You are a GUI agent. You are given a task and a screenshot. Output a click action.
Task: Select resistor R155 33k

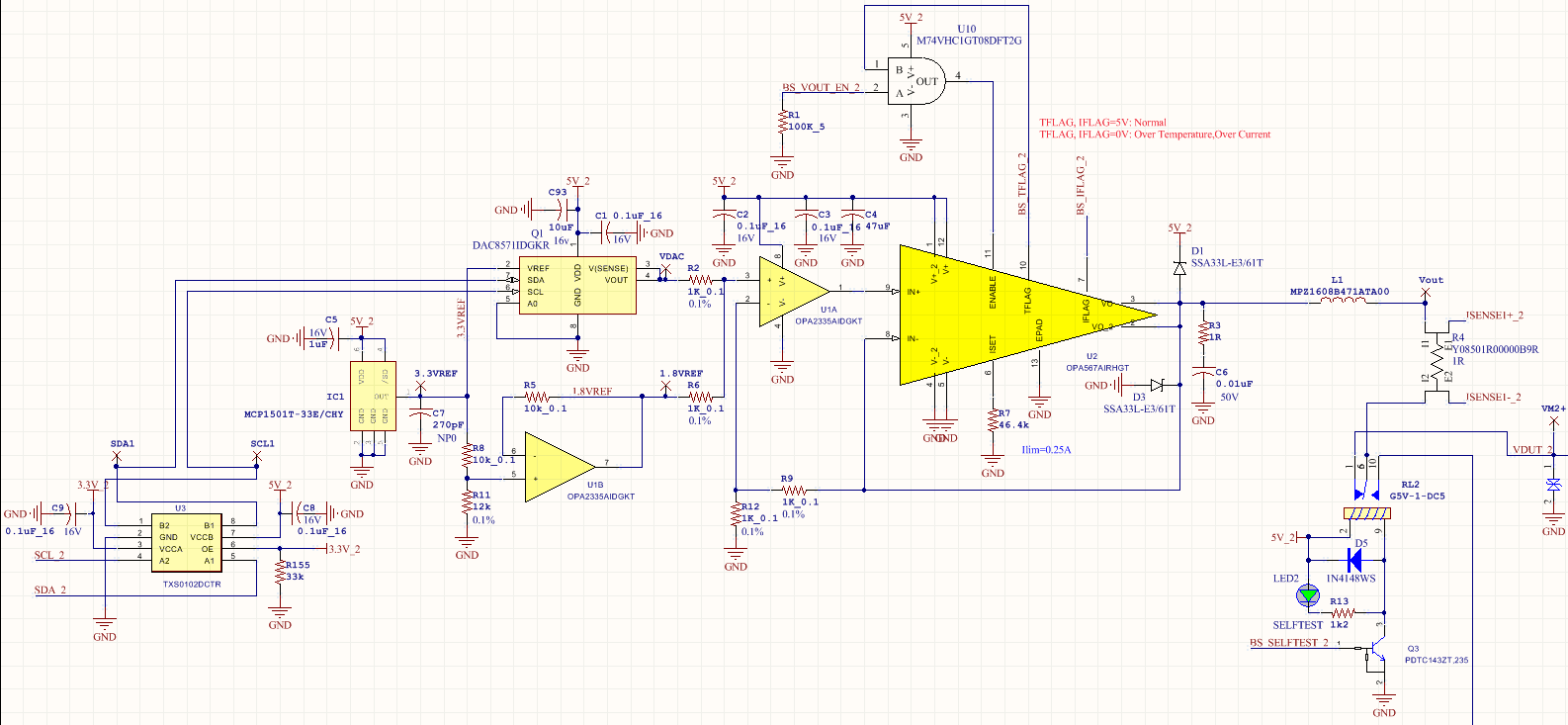[280, 571]
